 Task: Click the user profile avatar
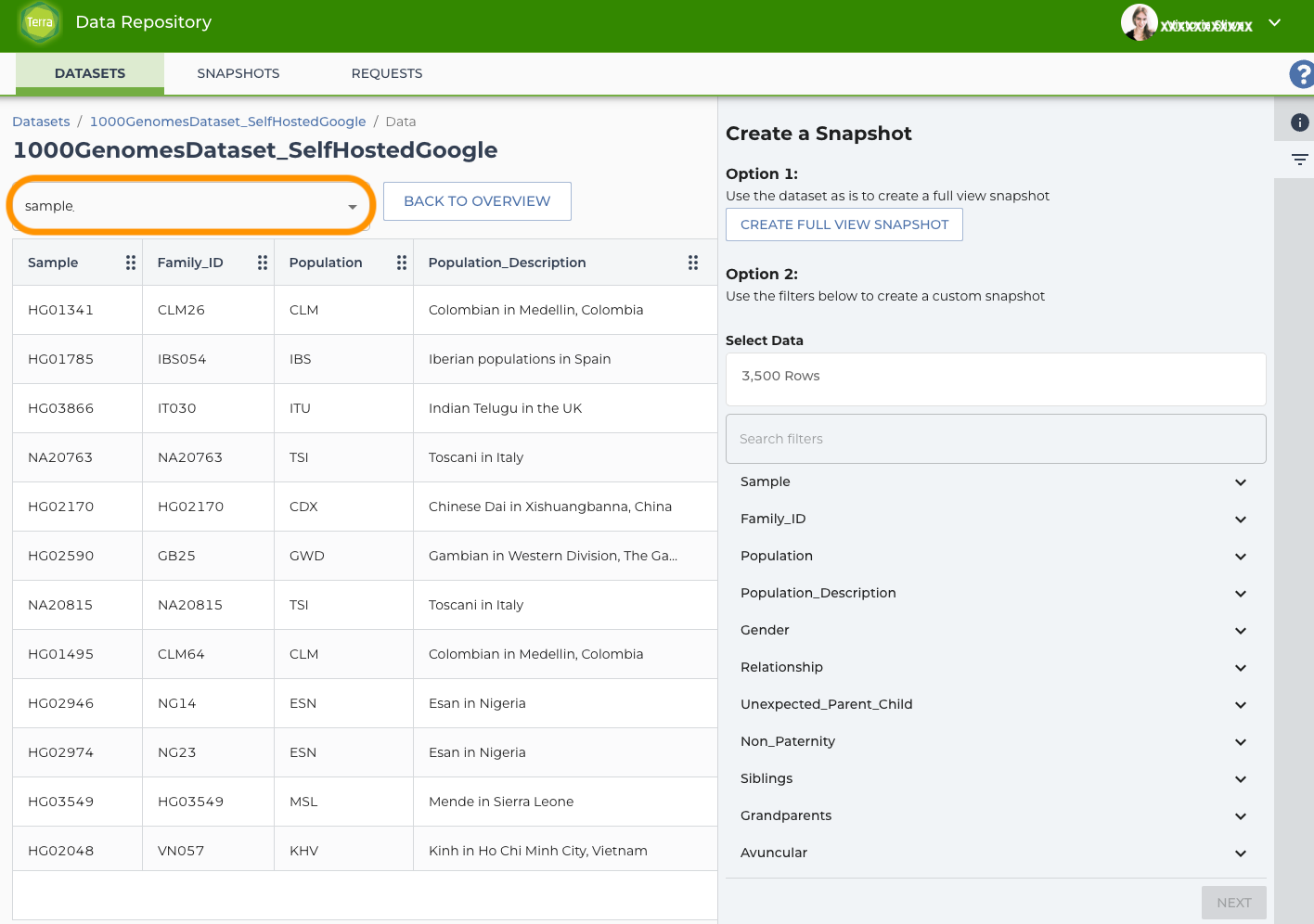[1139, 23]
